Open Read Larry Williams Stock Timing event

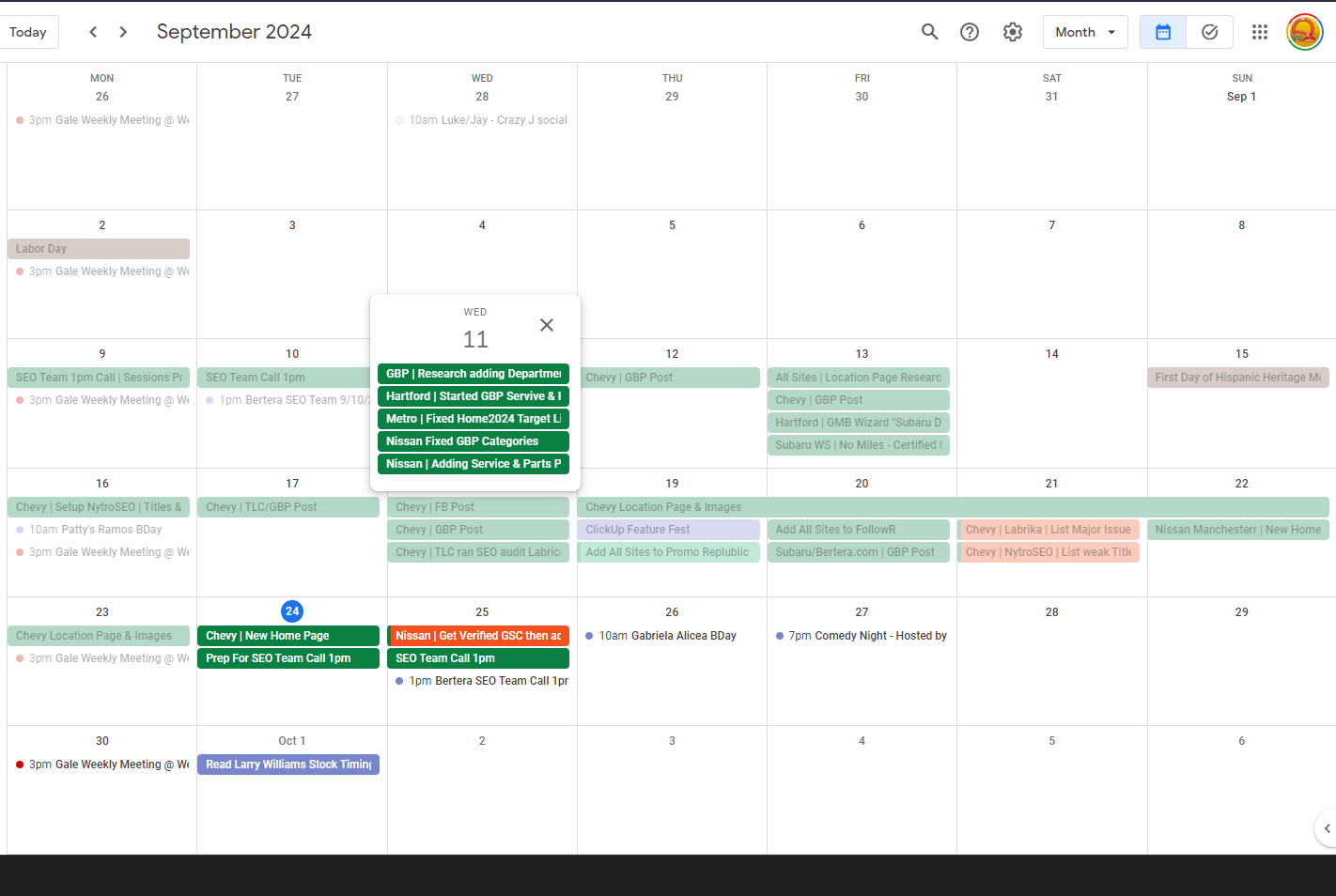(288, 765)
